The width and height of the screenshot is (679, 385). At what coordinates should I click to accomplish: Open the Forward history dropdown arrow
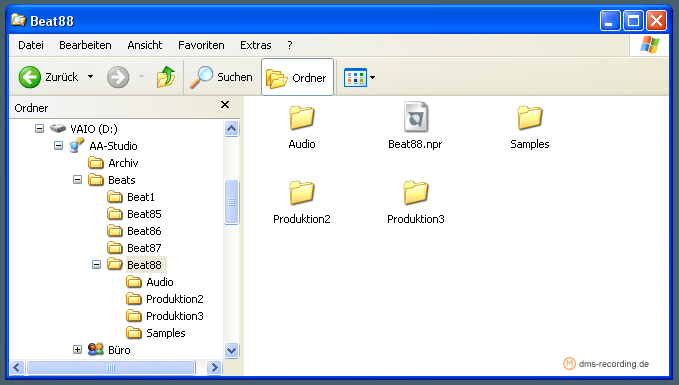click(x=141, y=77)
